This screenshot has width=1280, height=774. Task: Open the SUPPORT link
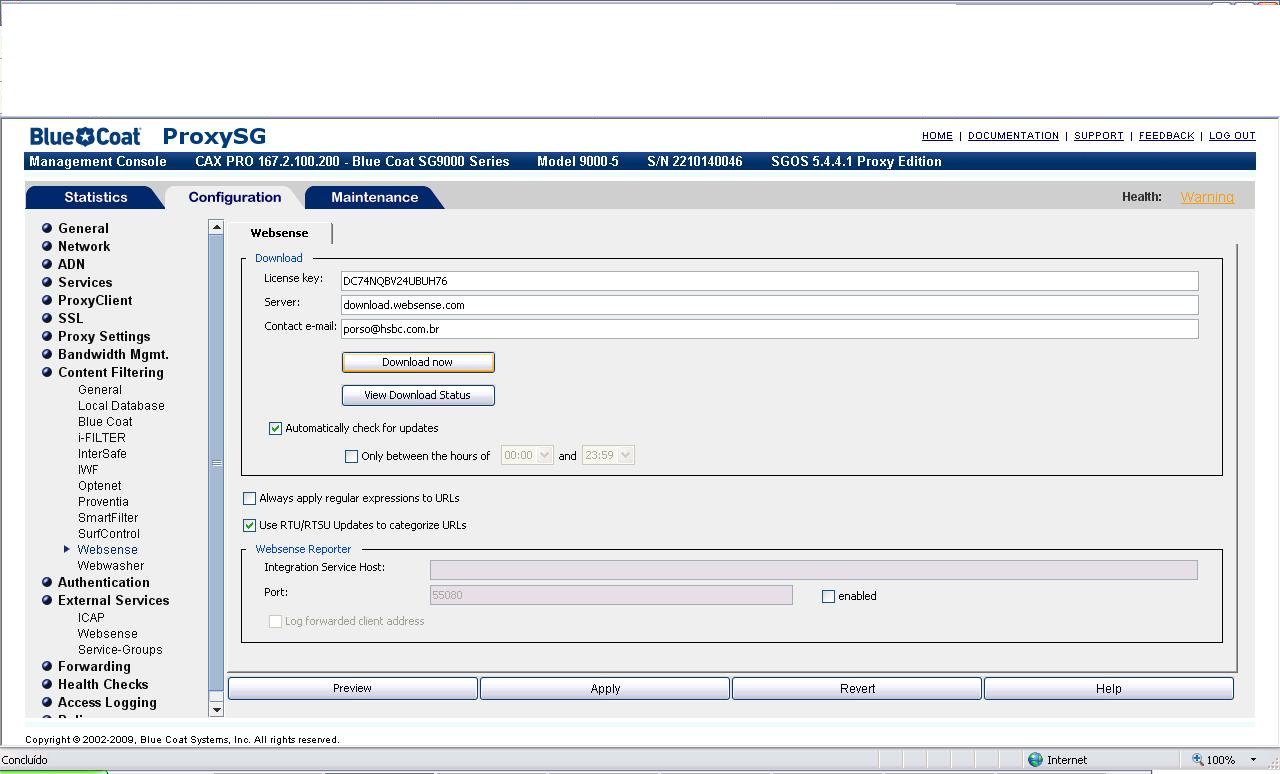click(1099, 136)
